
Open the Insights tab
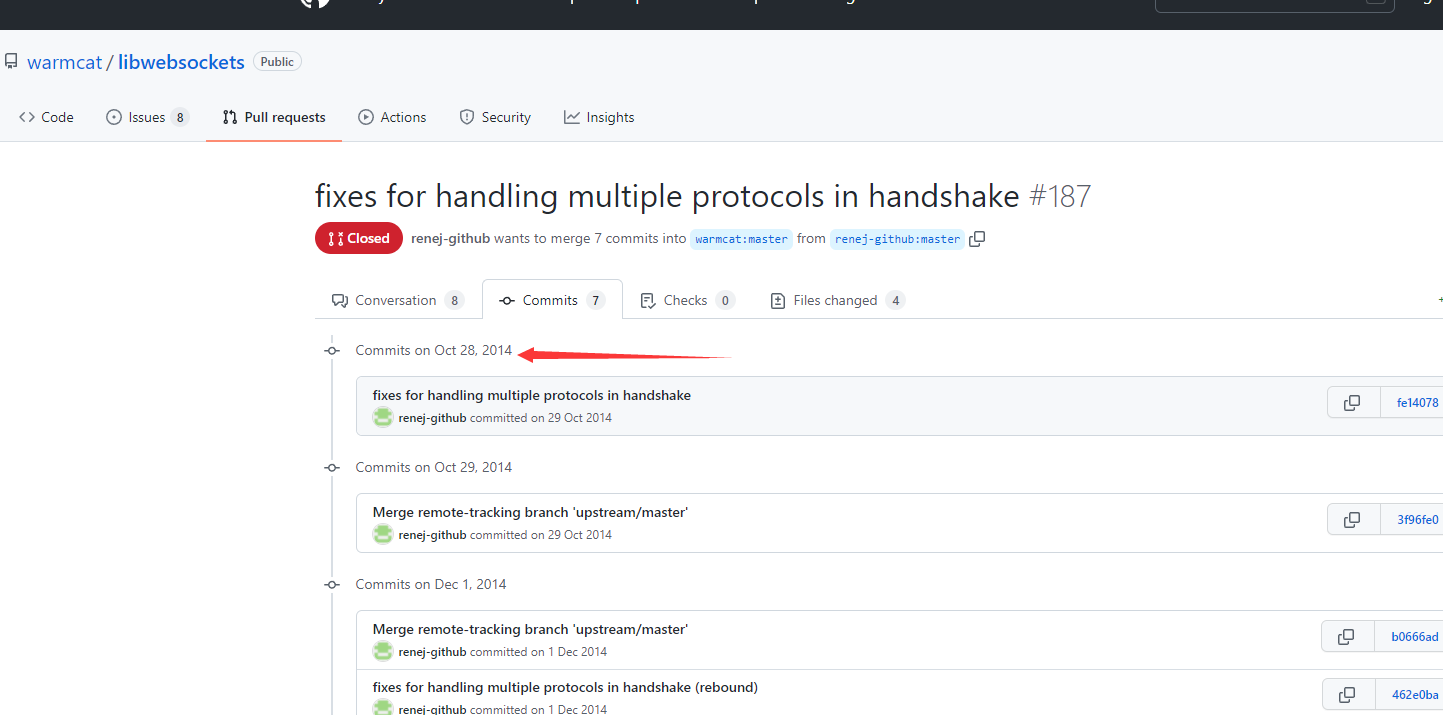[x=599, y=117]
